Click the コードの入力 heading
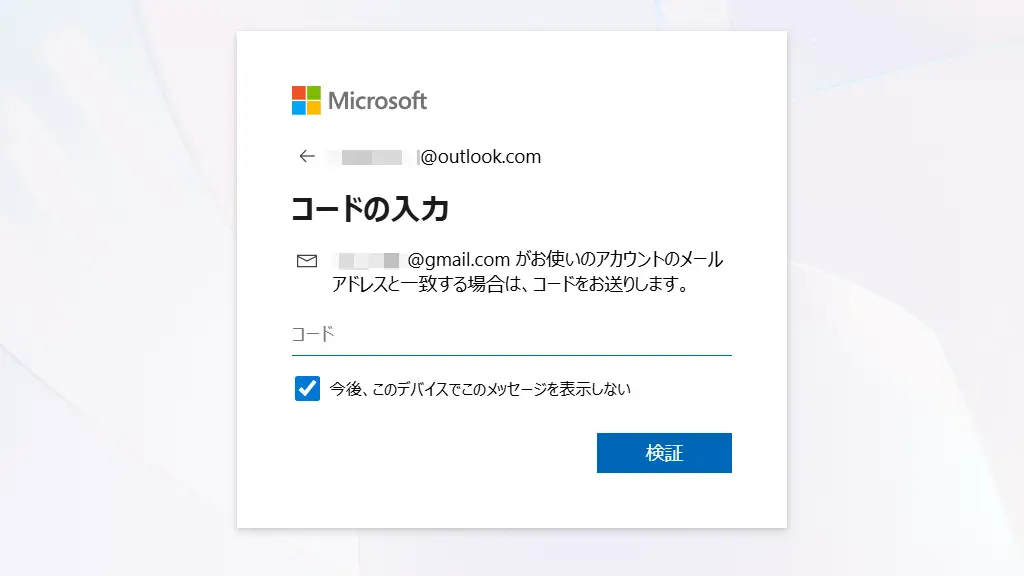The width and height of the screenshot is (1024, 576). [x=370, y=209]
